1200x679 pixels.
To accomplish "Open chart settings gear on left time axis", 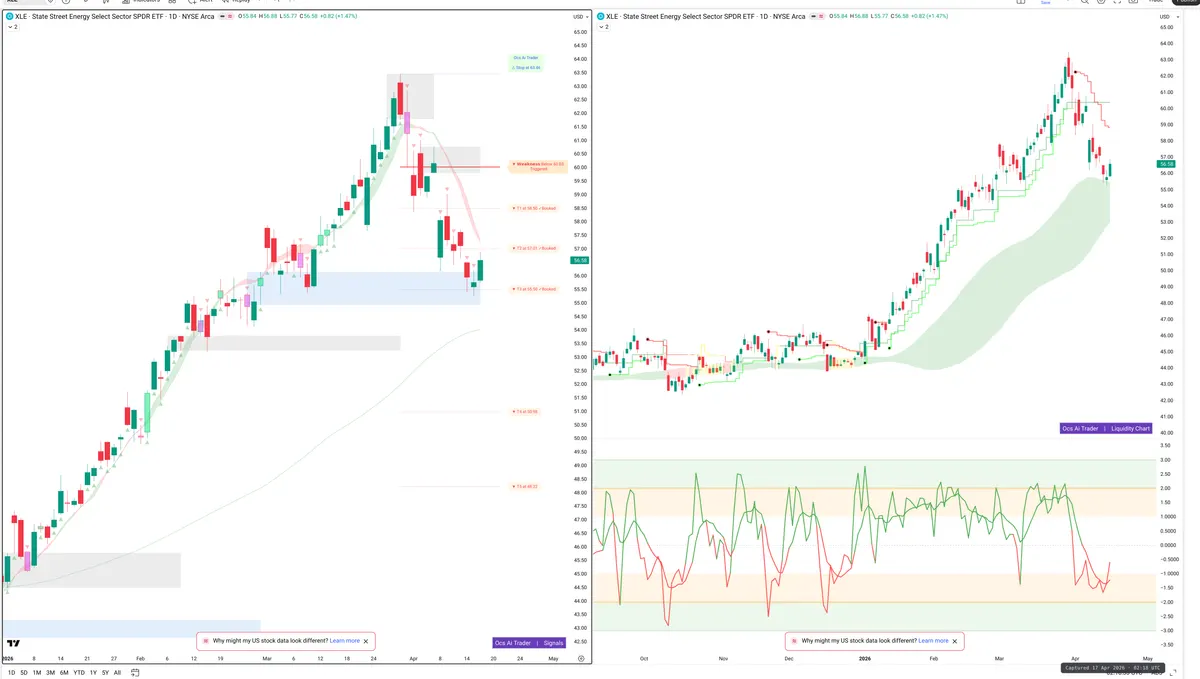I will tap(580, 659).
